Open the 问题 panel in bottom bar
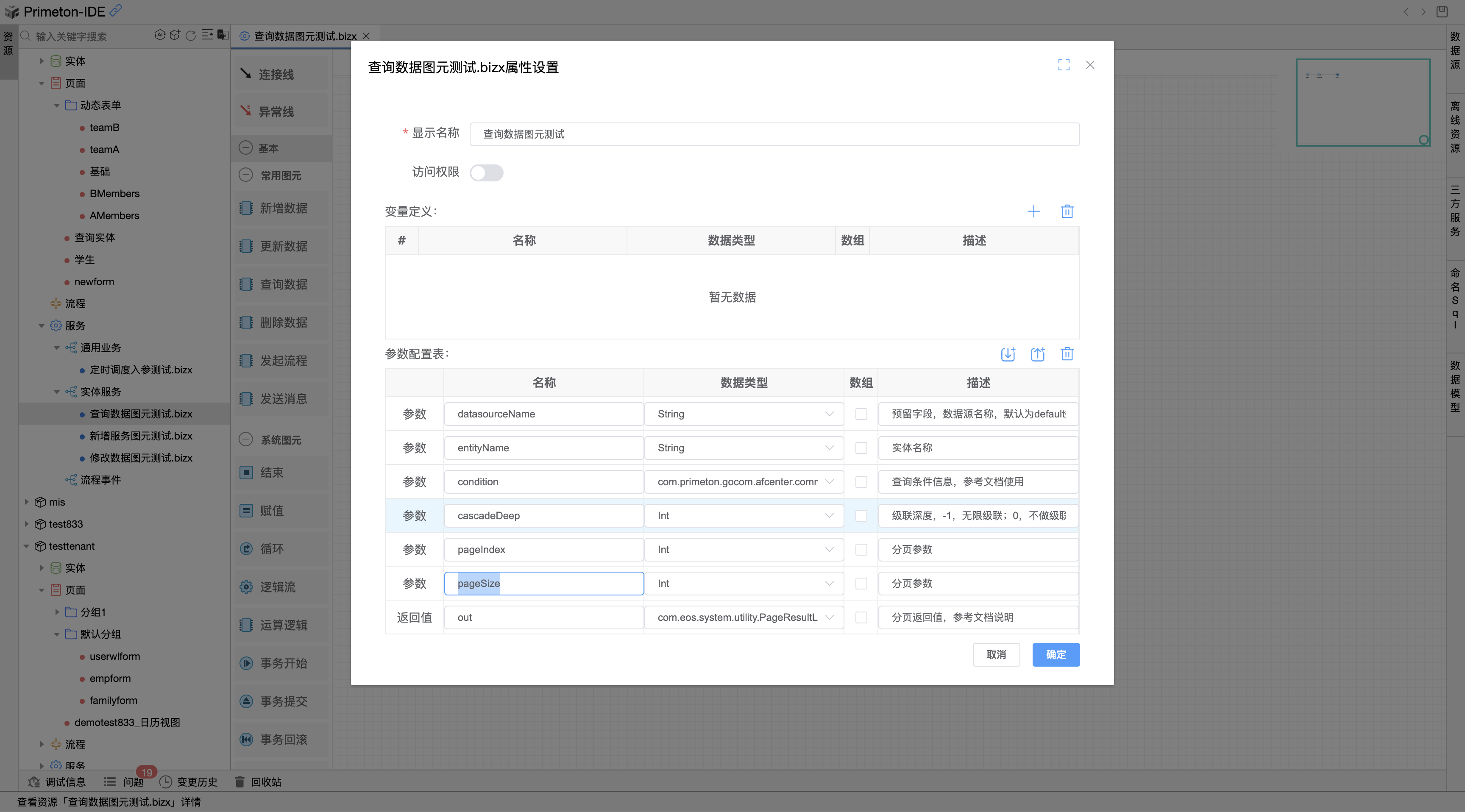The width and height of the screenshot is (1465, 812). tap(133, 782)
